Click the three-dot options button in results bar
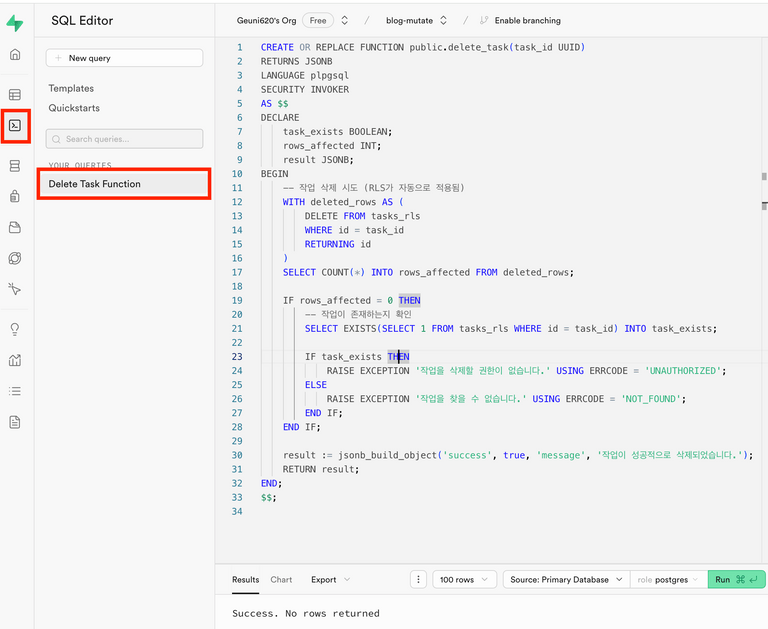 418,580
